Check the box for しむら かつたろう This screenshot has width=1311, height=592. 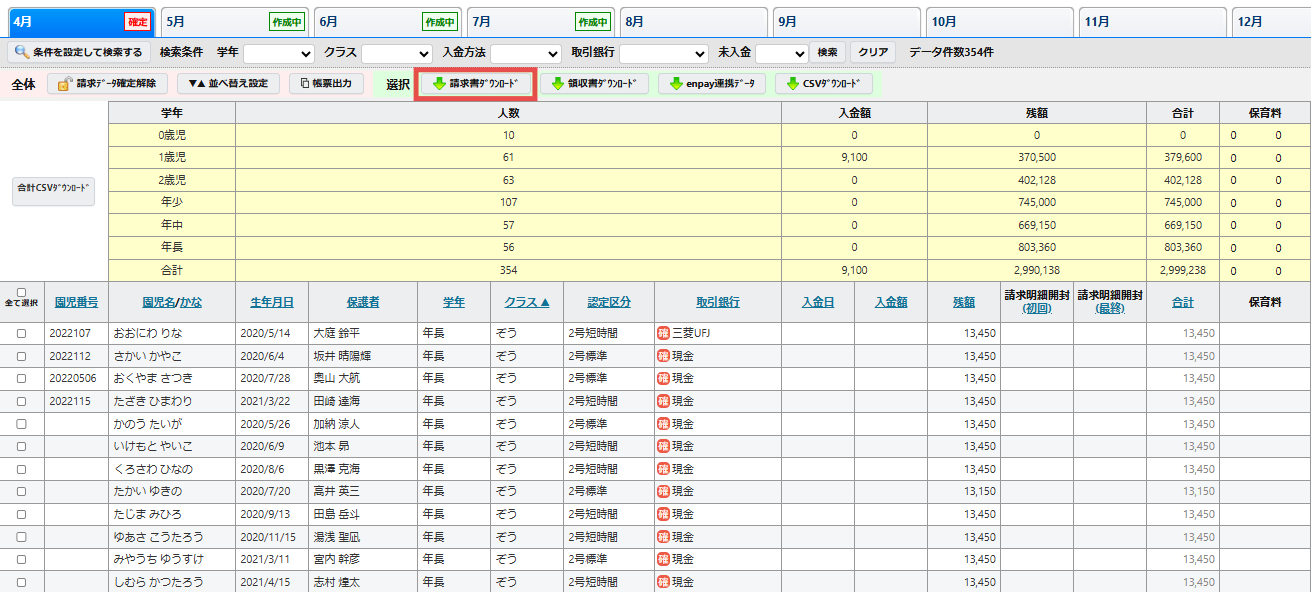point(21,582)
